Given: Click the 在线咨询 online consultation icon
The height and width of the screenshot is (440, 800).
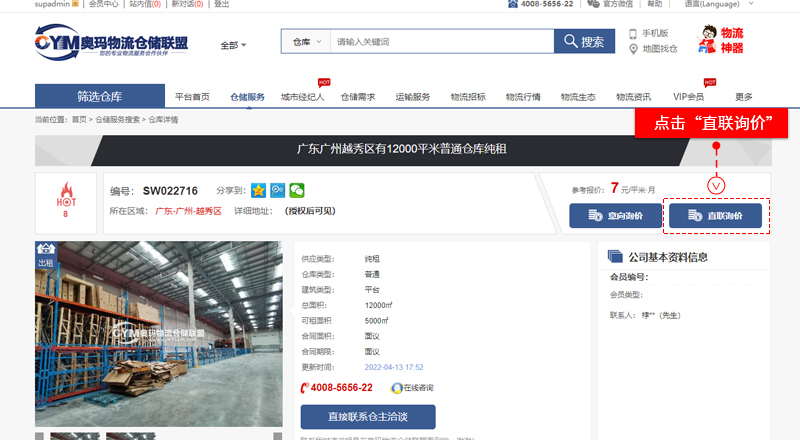Looking at the screenshot, I should 397,388.
